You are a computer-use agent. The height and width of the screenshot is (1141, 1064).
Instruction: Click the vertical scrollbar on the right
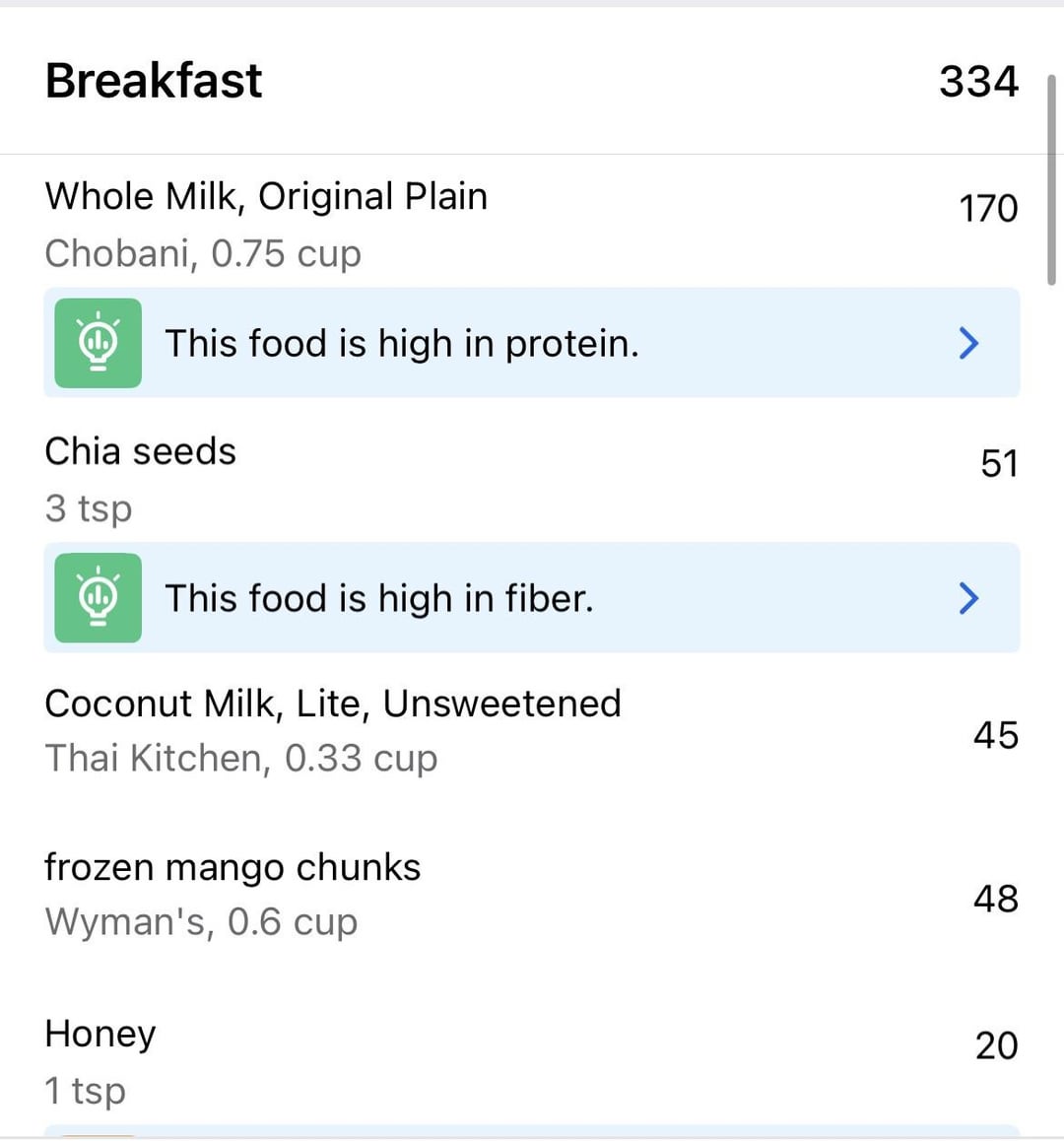tap(1051, 179)
